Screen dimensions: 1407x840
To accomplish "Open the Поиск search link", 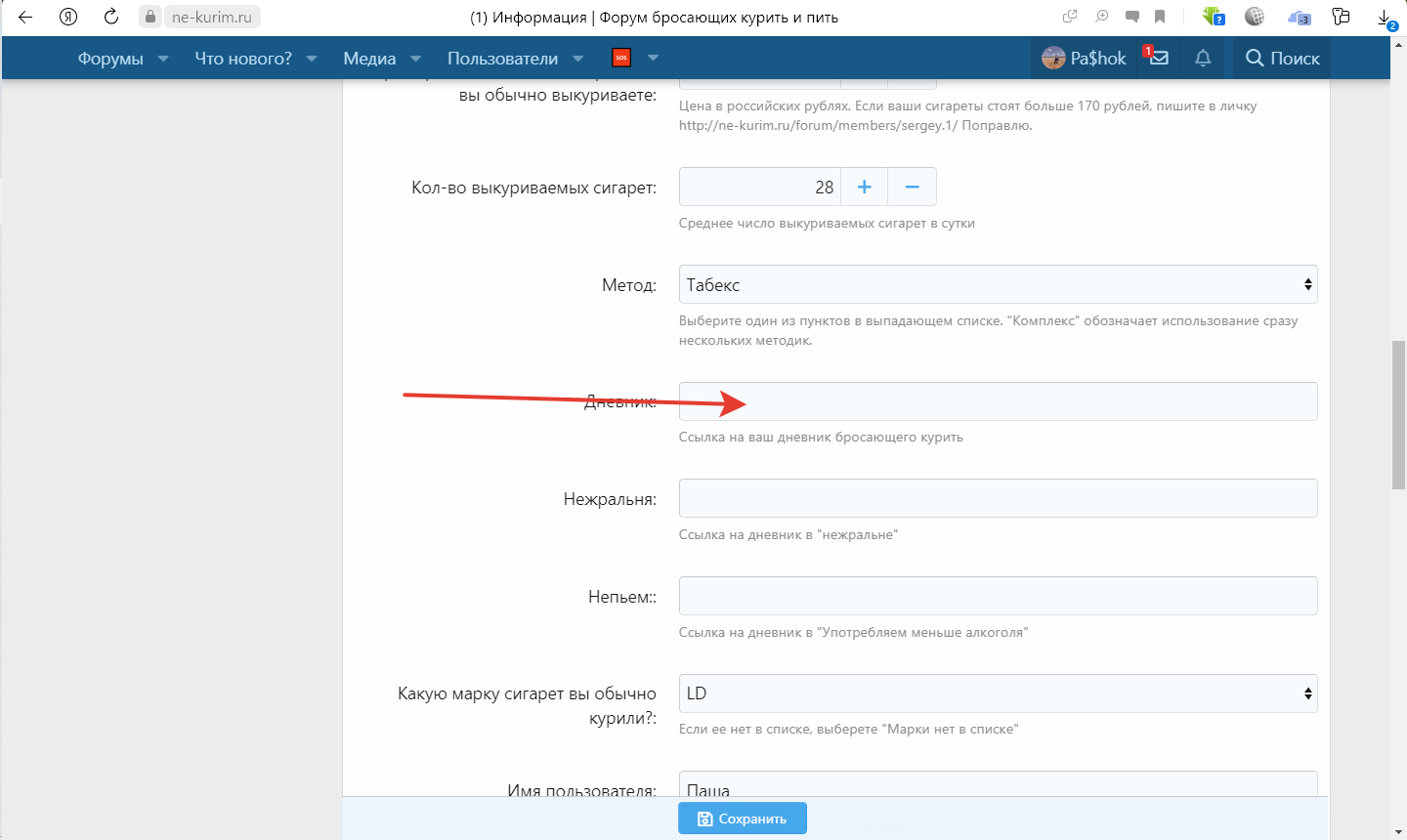I will click(x=1282, y=59).
